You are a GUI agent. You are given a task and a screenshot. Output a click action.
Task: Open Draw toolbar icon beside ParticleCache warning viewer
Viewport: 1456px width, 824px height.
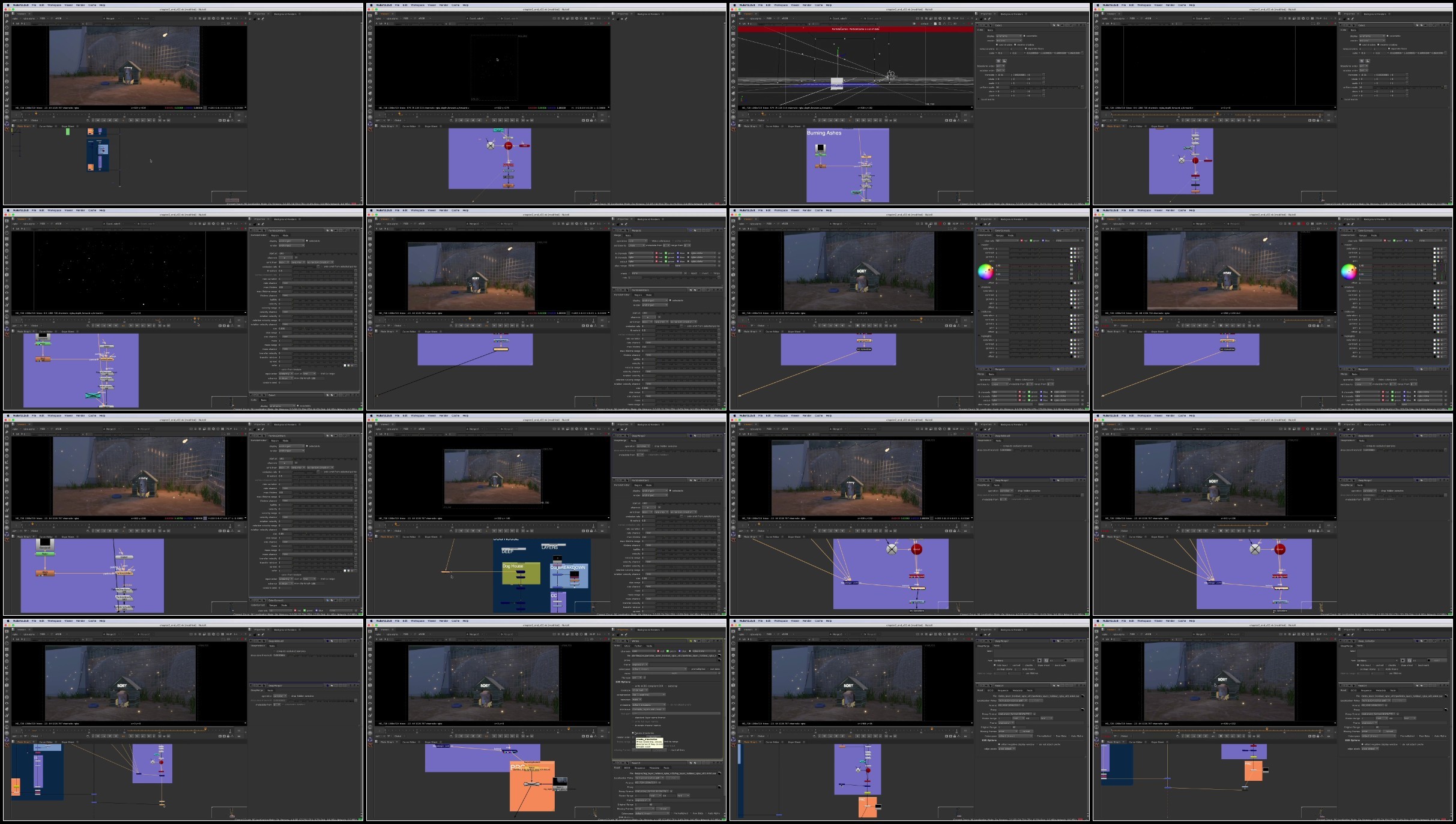point(733,22)
